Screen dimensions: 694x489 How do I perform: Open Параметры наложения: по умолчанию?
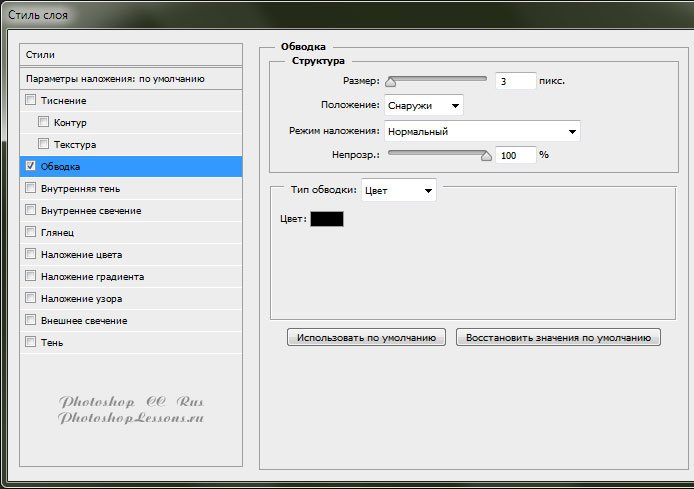coord(131,78)
